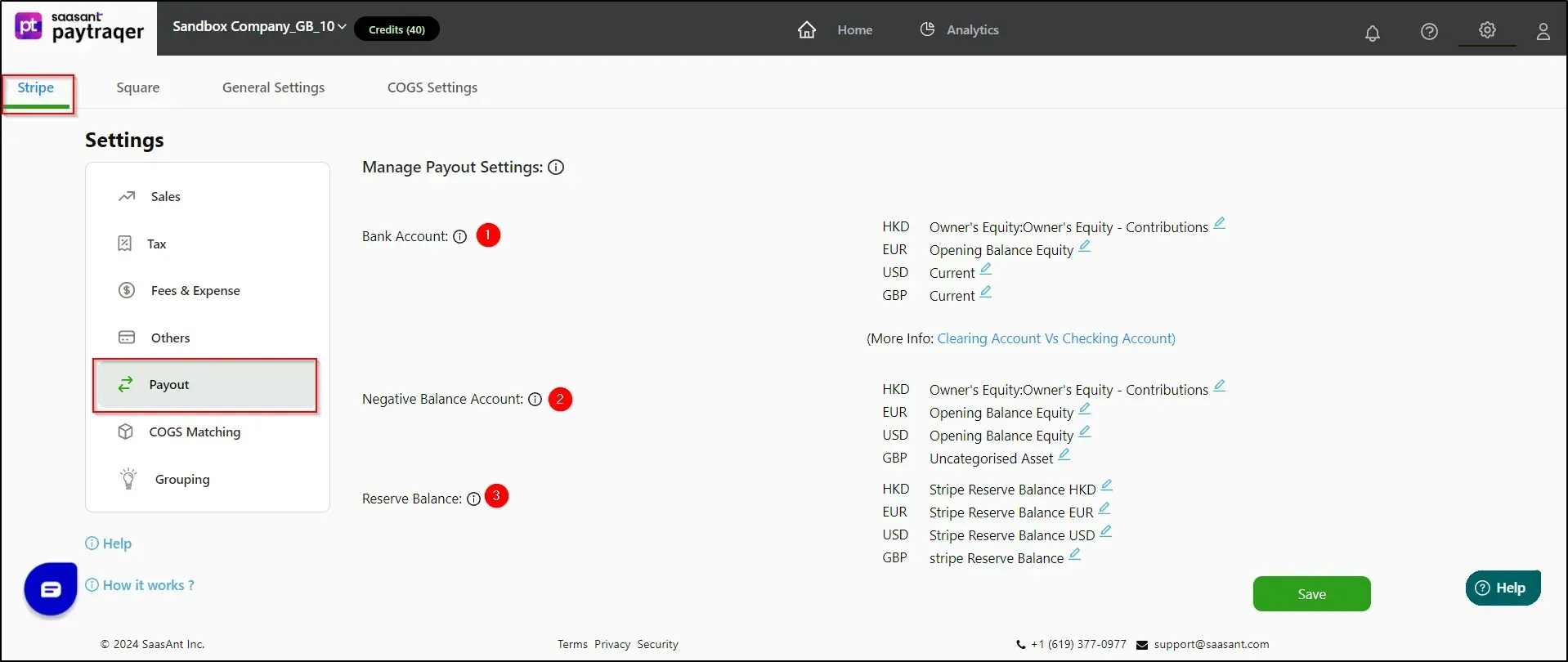The image size is (1568, 662).
Task: Edit USD bank account Current pencil icon
Action: coord(986,269)
